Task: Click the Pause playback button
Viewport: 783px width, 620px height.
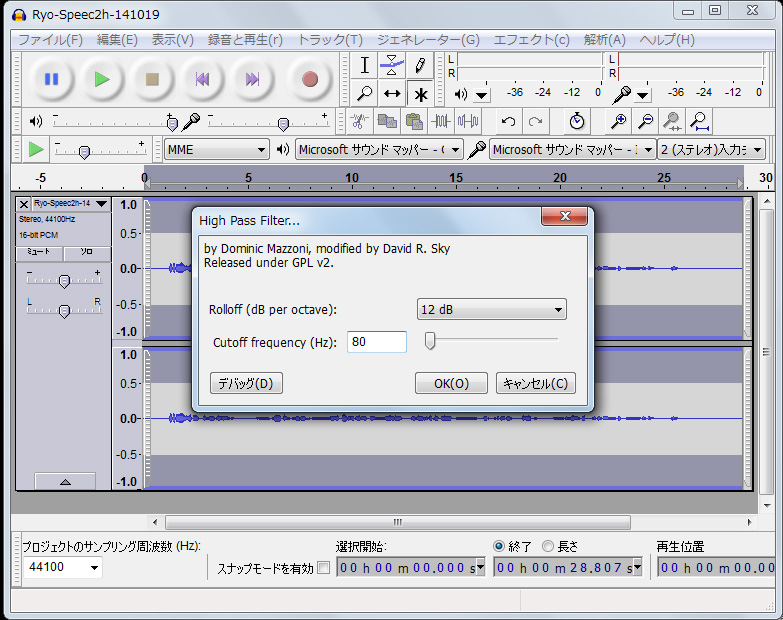Action: pyautogui.click(x=51, y=79)
